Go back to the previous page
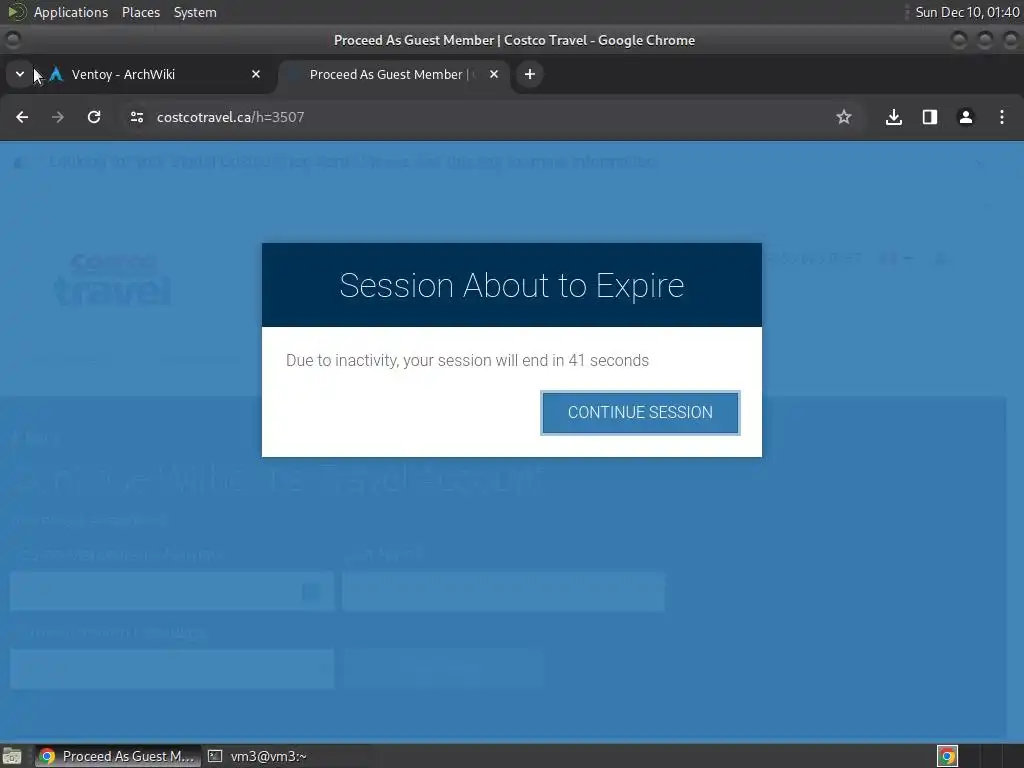 tap(22, 117)
